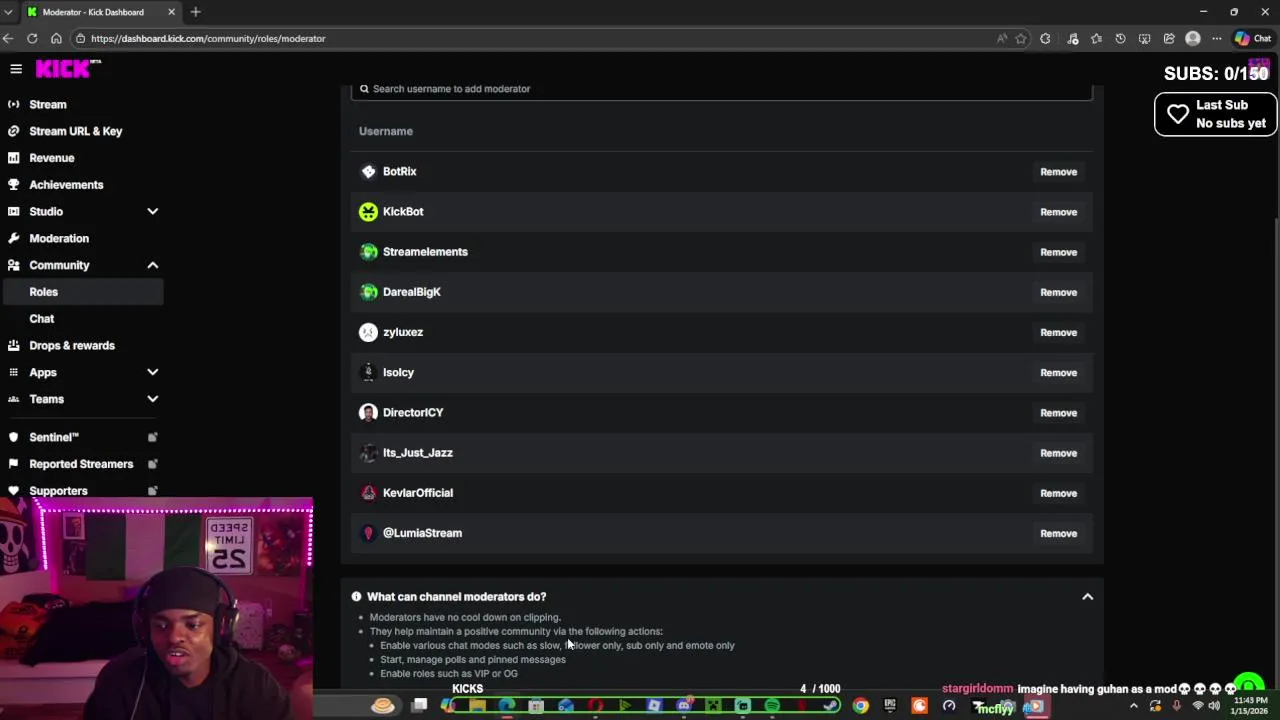Click the KevlarOfficial avatar

(368, 492)
